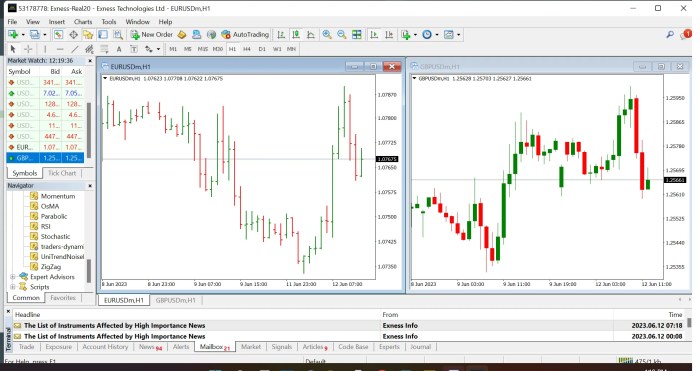Viewport: 700px width, 371px height.
Task: Toggle chart shift from right border
Action: [x=389, y=34]
